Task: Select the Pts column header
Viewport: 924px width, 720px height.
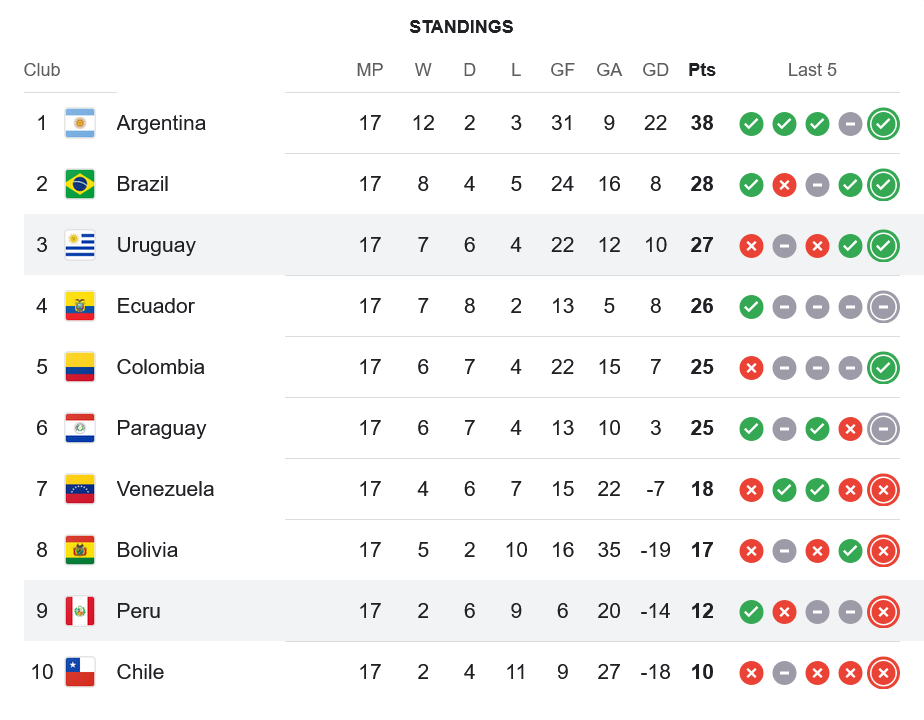Action: coord(702,70)
